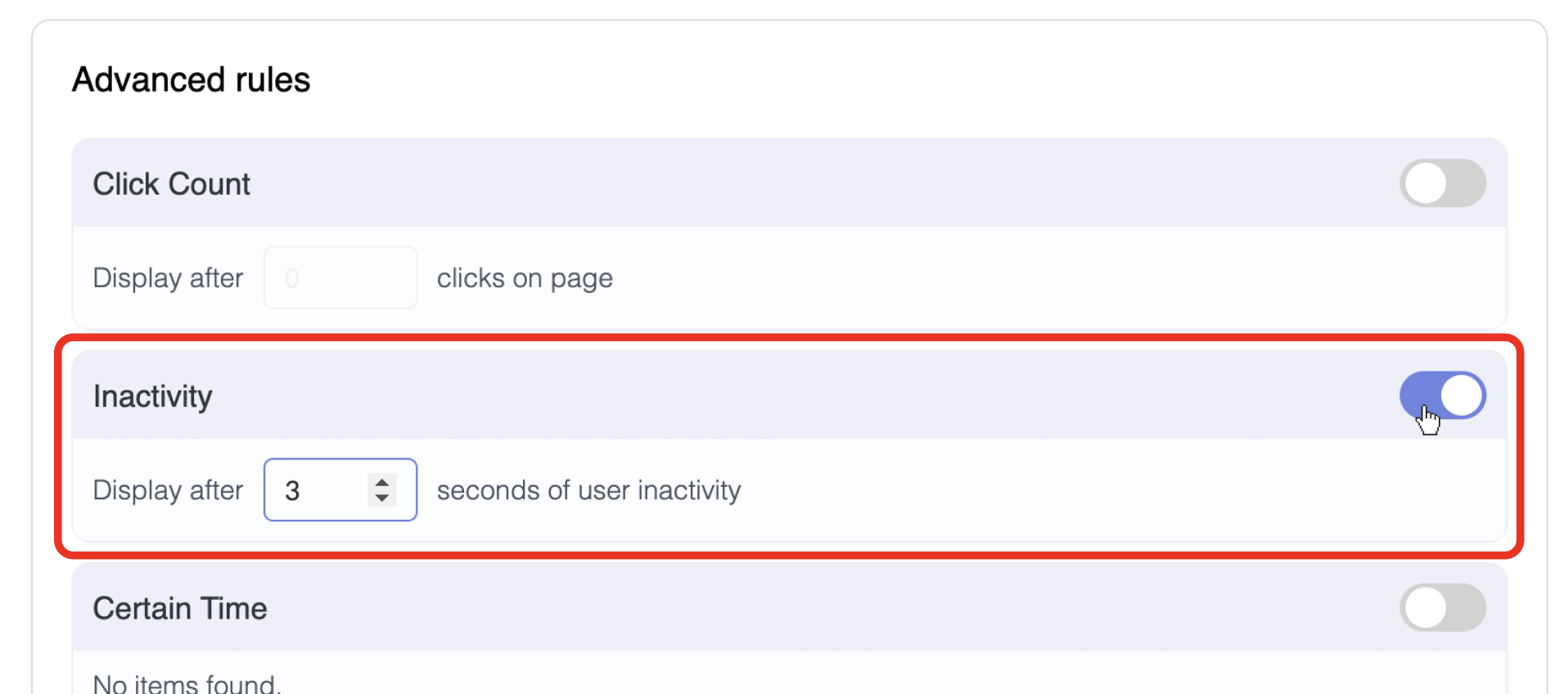Focus the inactivity seconds number field
The image size is (1568, 694).
click(x=321, y=490)
